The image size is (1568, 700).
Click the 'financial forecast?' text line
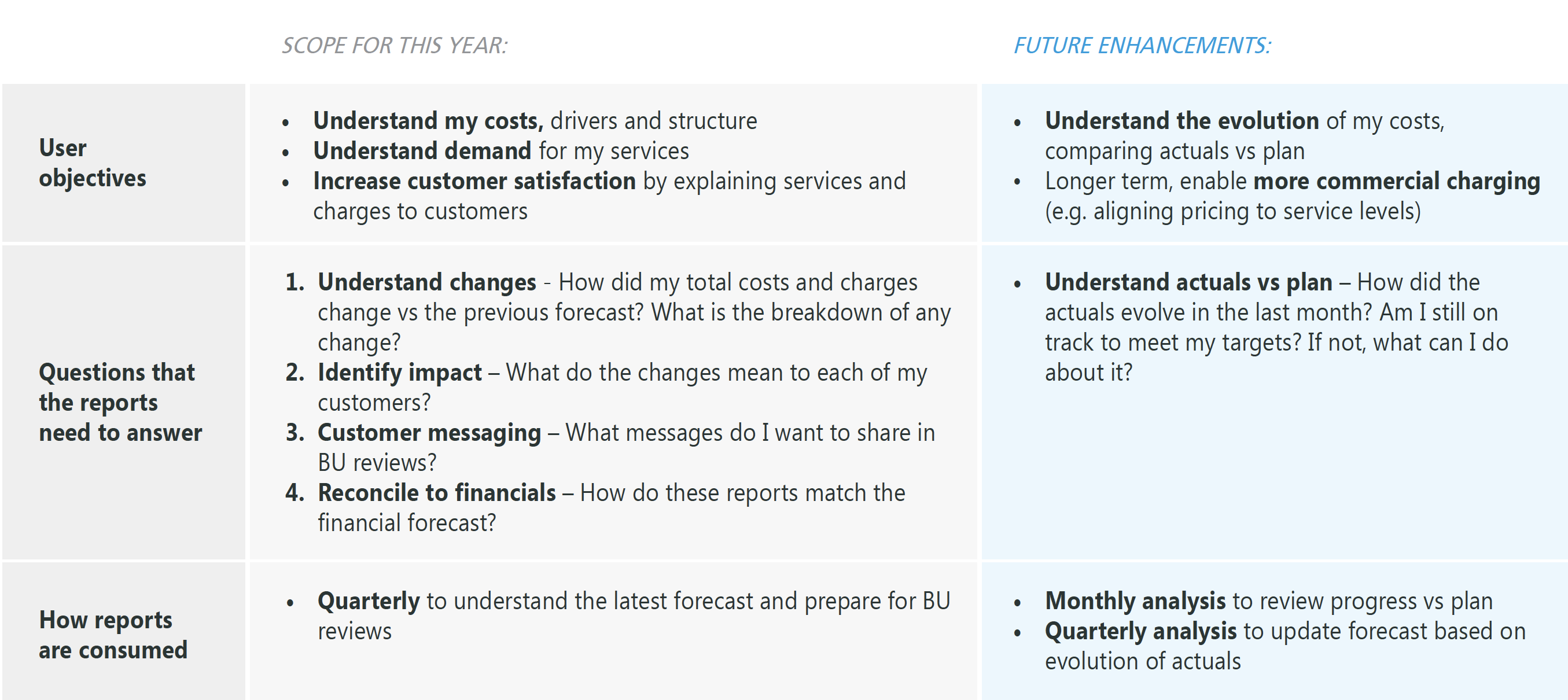pyautogui.click(x=407, y=523)
